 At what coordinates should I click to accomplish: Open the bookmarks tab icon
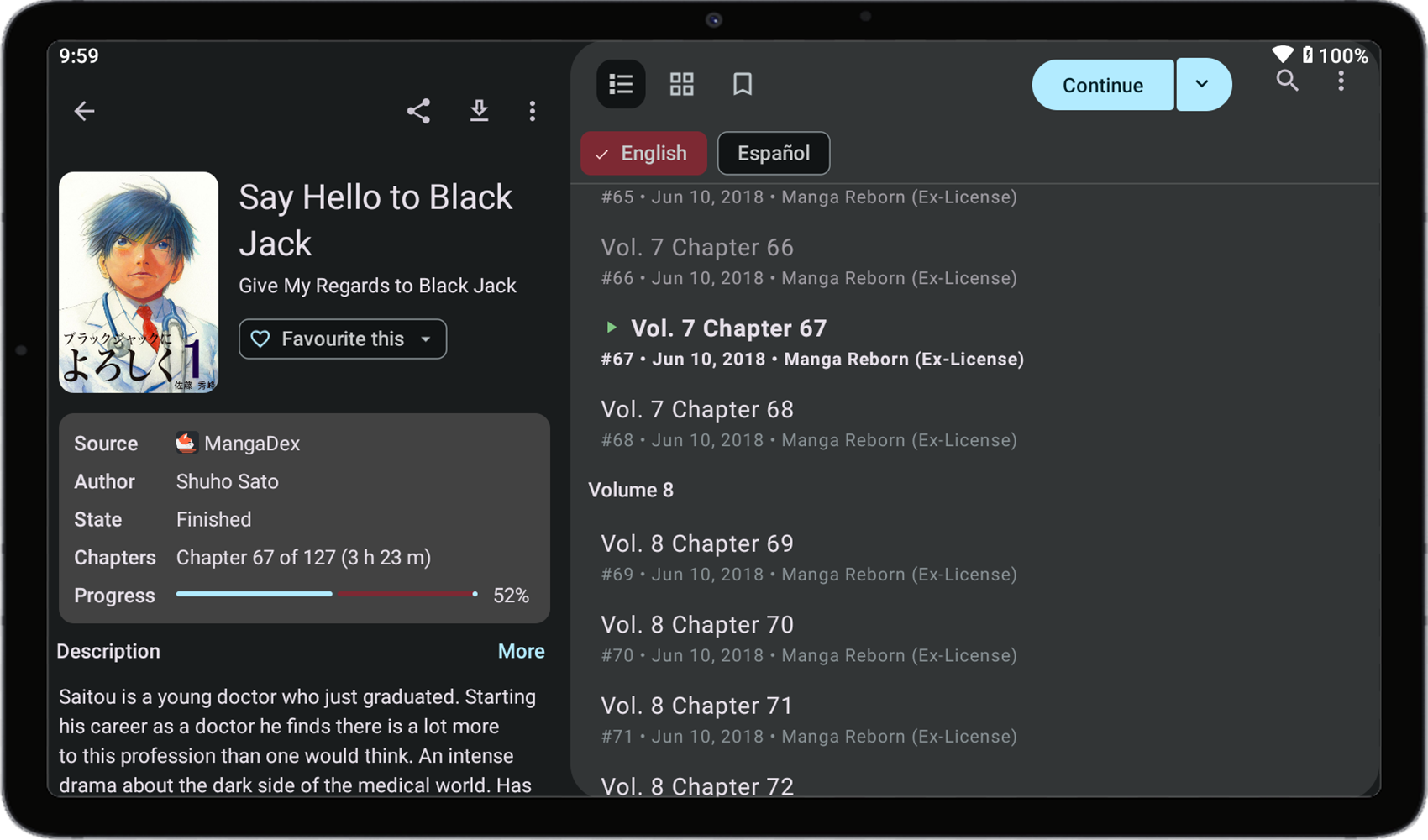(742, 84)
